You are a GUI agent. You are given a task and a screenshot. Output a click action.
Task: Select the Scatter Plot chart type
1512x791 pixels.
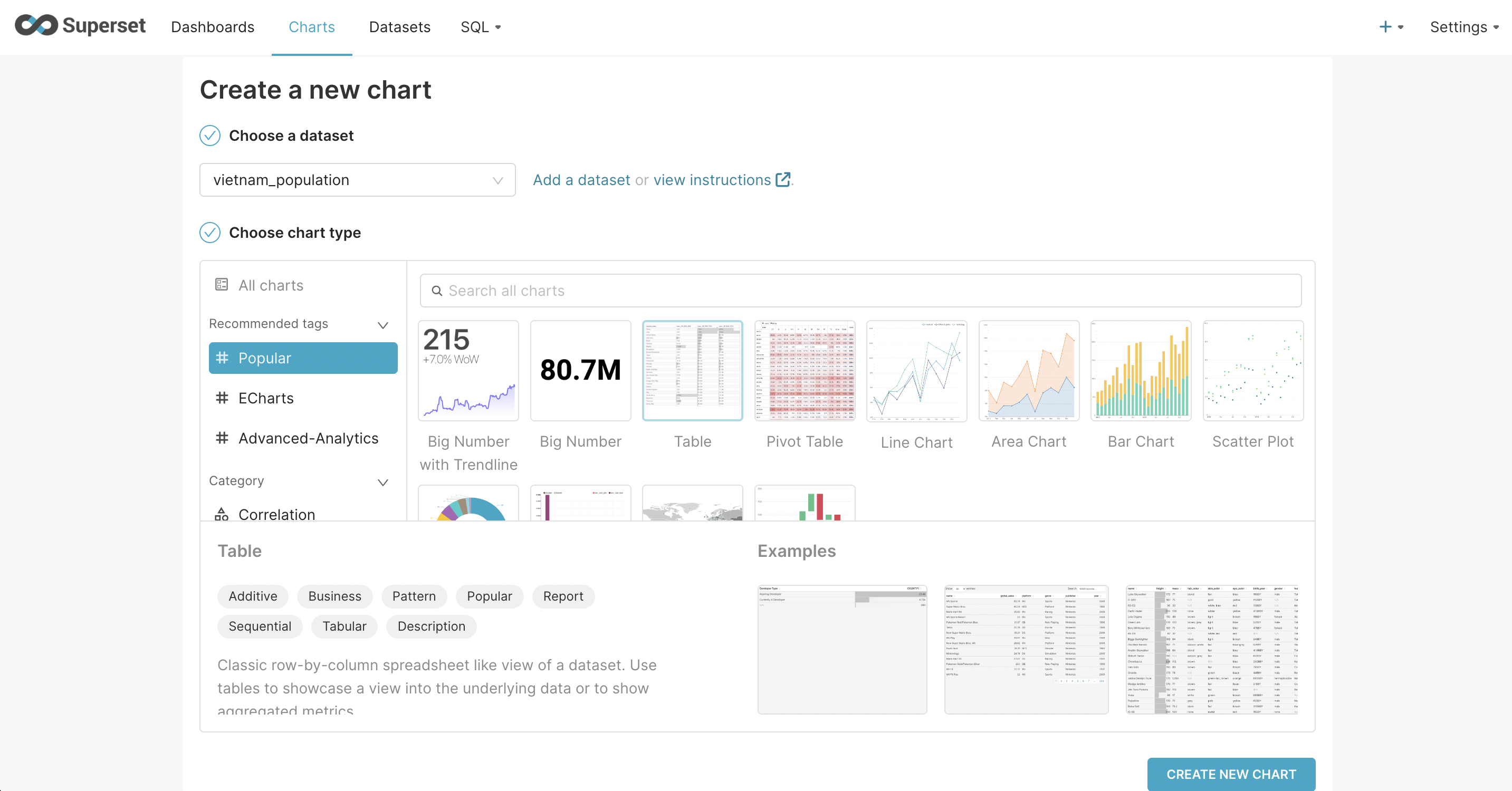click(x=1252, y=370)
